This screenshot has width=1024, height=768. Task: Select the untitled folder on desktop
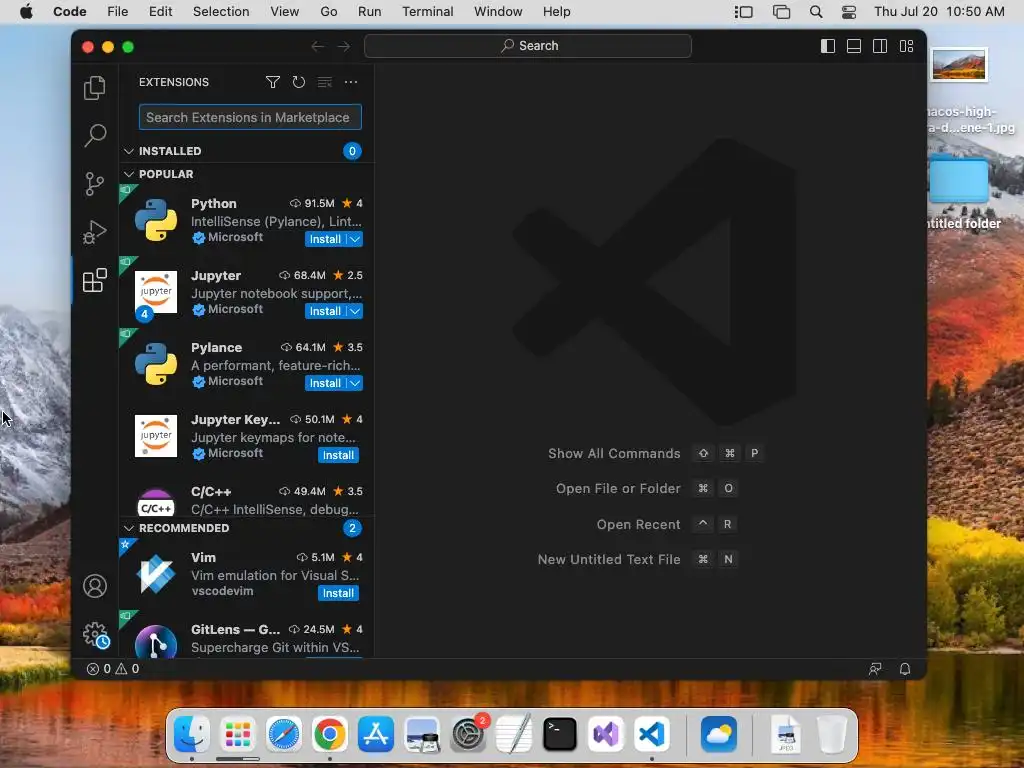point(959,180)
